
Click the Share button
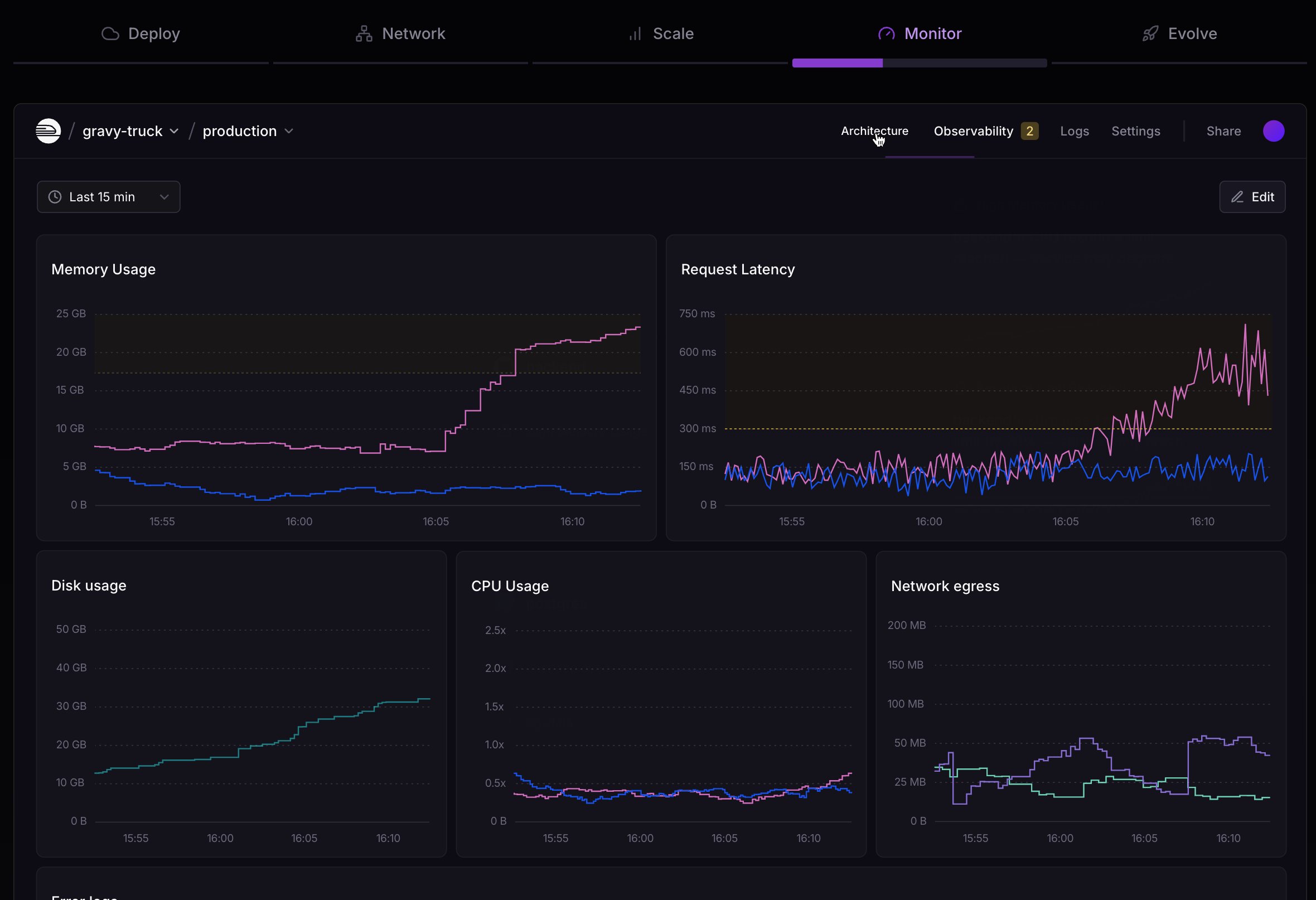pos(1223,131)
